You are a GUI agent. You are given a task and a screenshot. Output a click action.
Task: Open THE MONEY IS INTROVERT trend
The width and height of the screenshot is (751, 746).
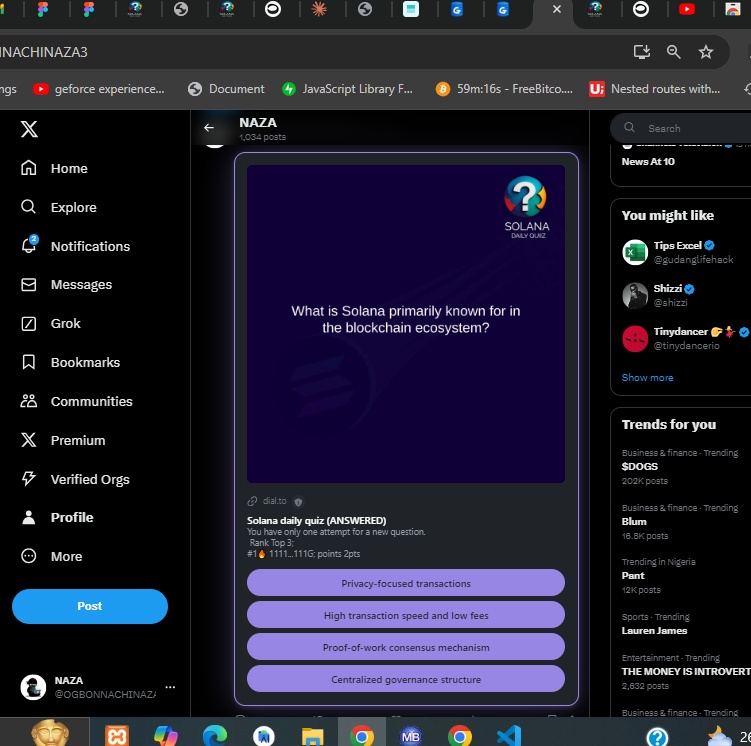tap(686, 672)
